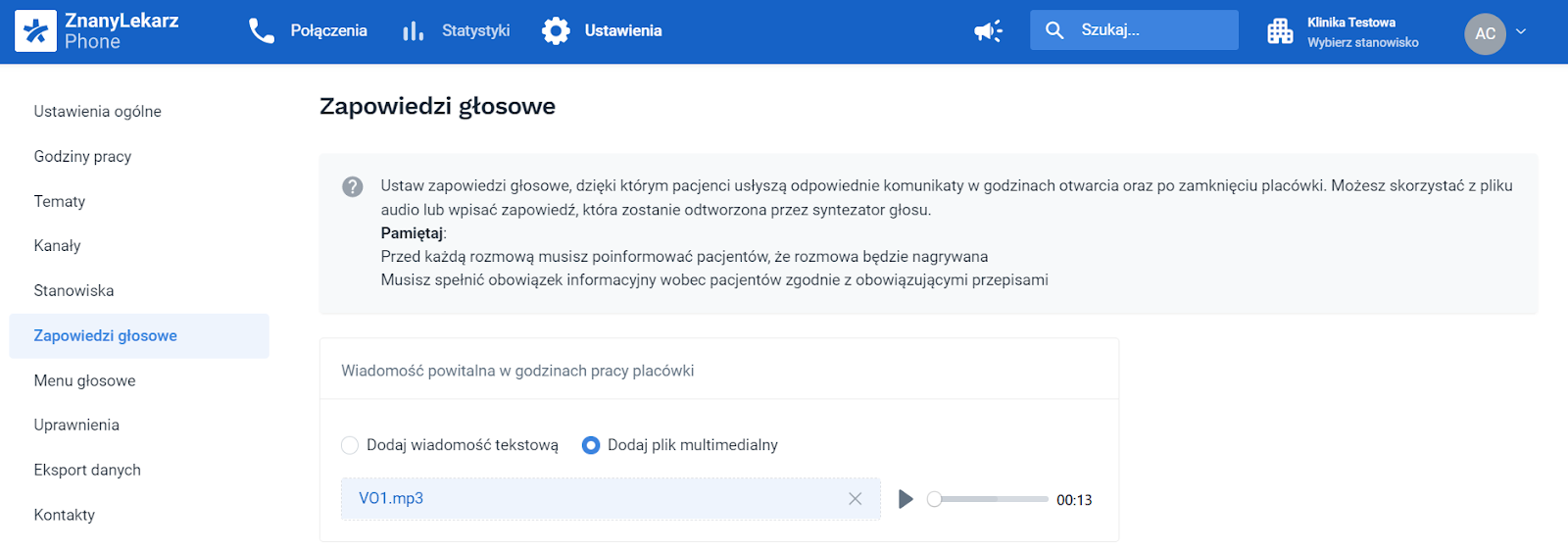
Task: Open the AC user avatar
Action: pos(1485,33)
